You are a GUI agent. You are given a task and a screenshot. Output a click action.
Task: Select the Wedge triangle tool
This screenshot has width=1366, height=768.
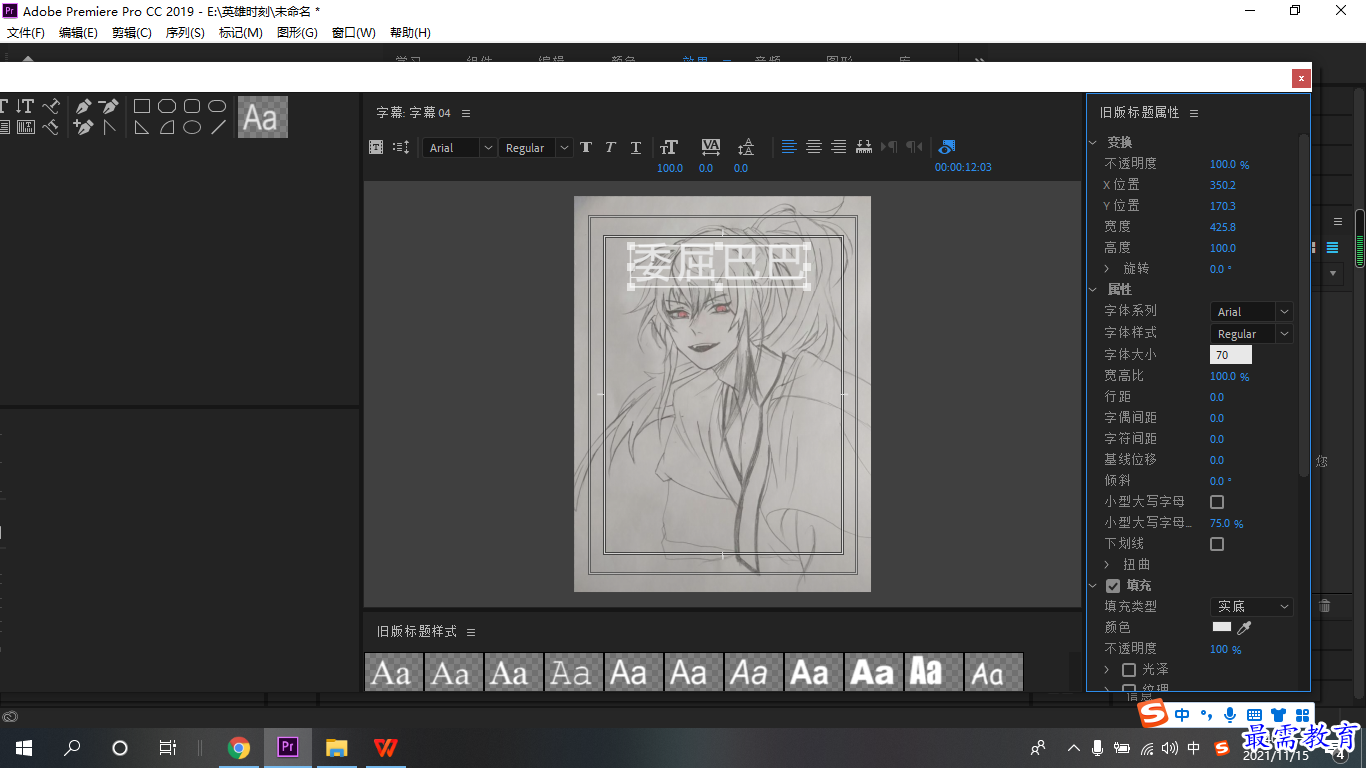142,127
